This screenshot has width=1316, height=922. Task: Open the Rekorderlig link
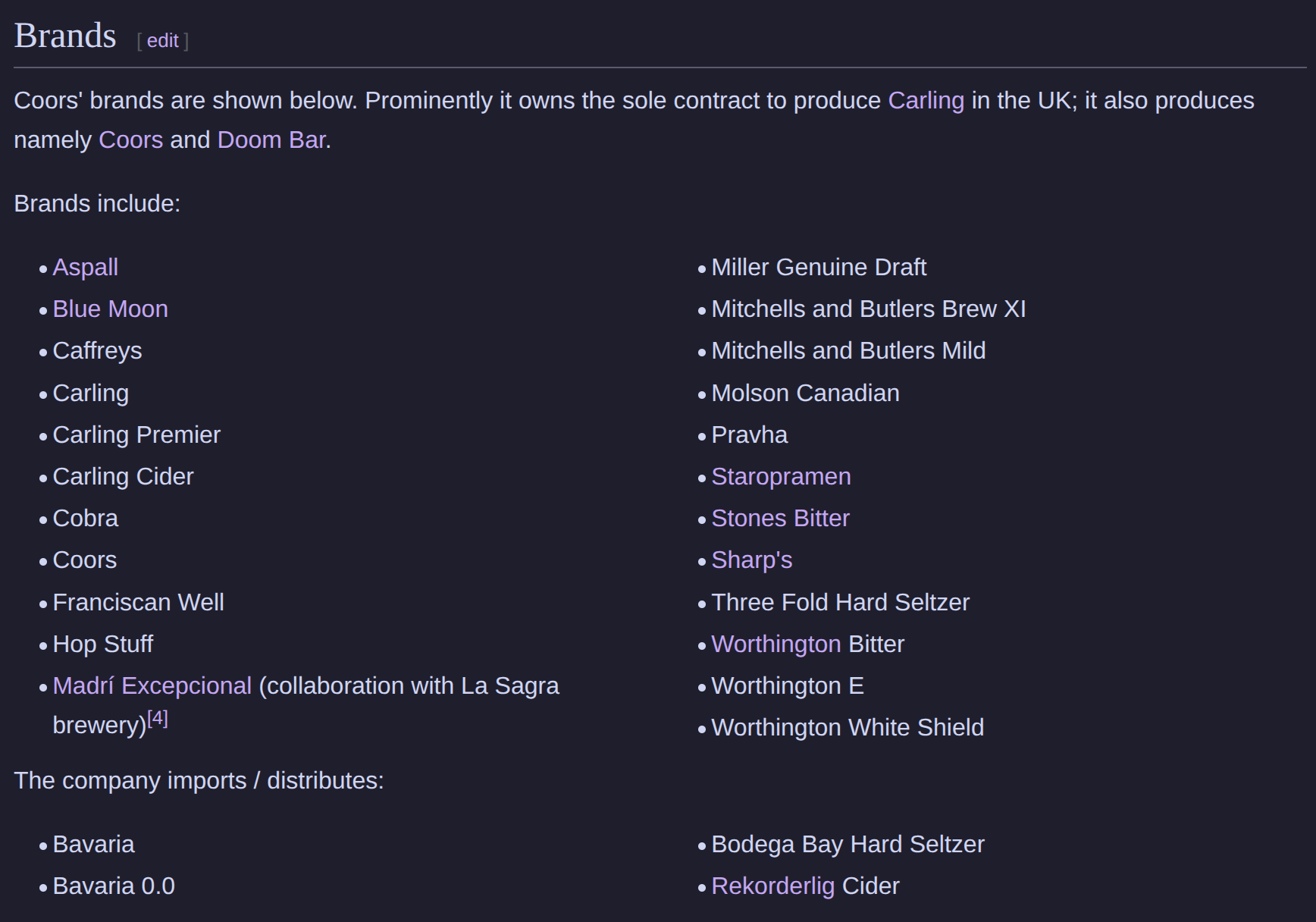tap(772, 886)
